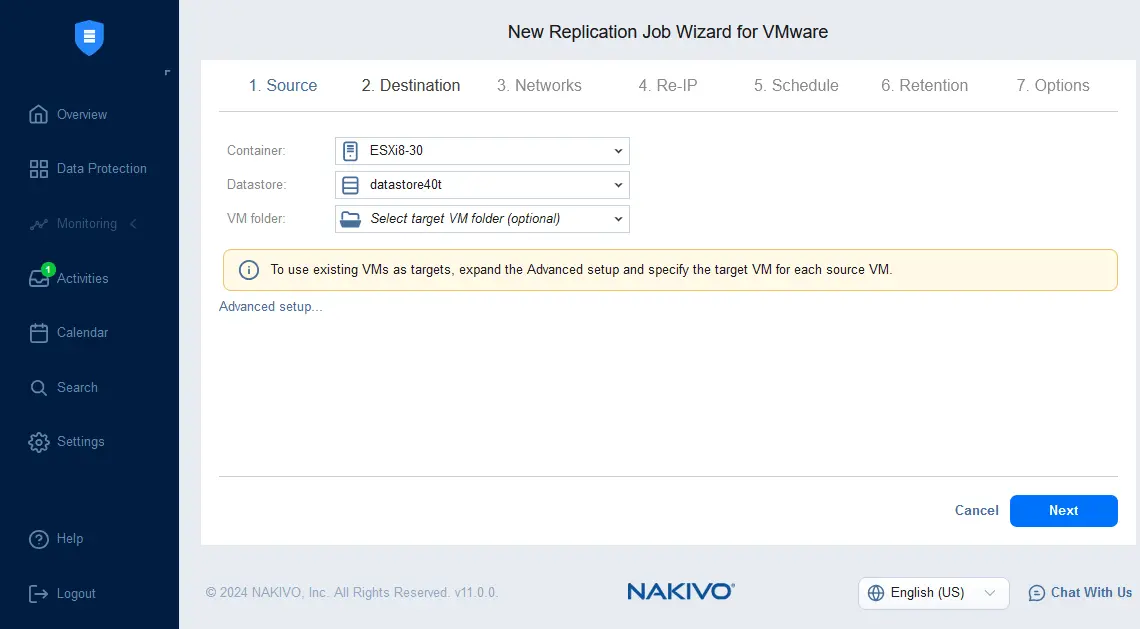1140x629 pixels.
Task: Open the Container dropdown showing ESXi8-30
Action: (x=482, y=151)
